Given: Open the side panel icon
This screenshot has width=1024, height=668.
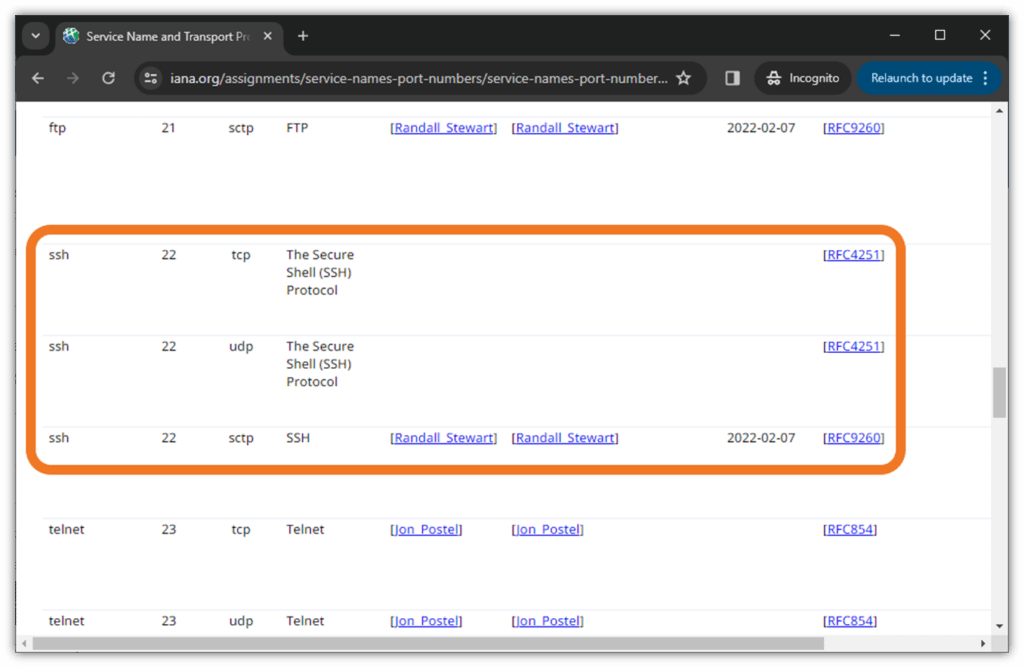Looking at the screenshot, I should (x=732, y=78).
